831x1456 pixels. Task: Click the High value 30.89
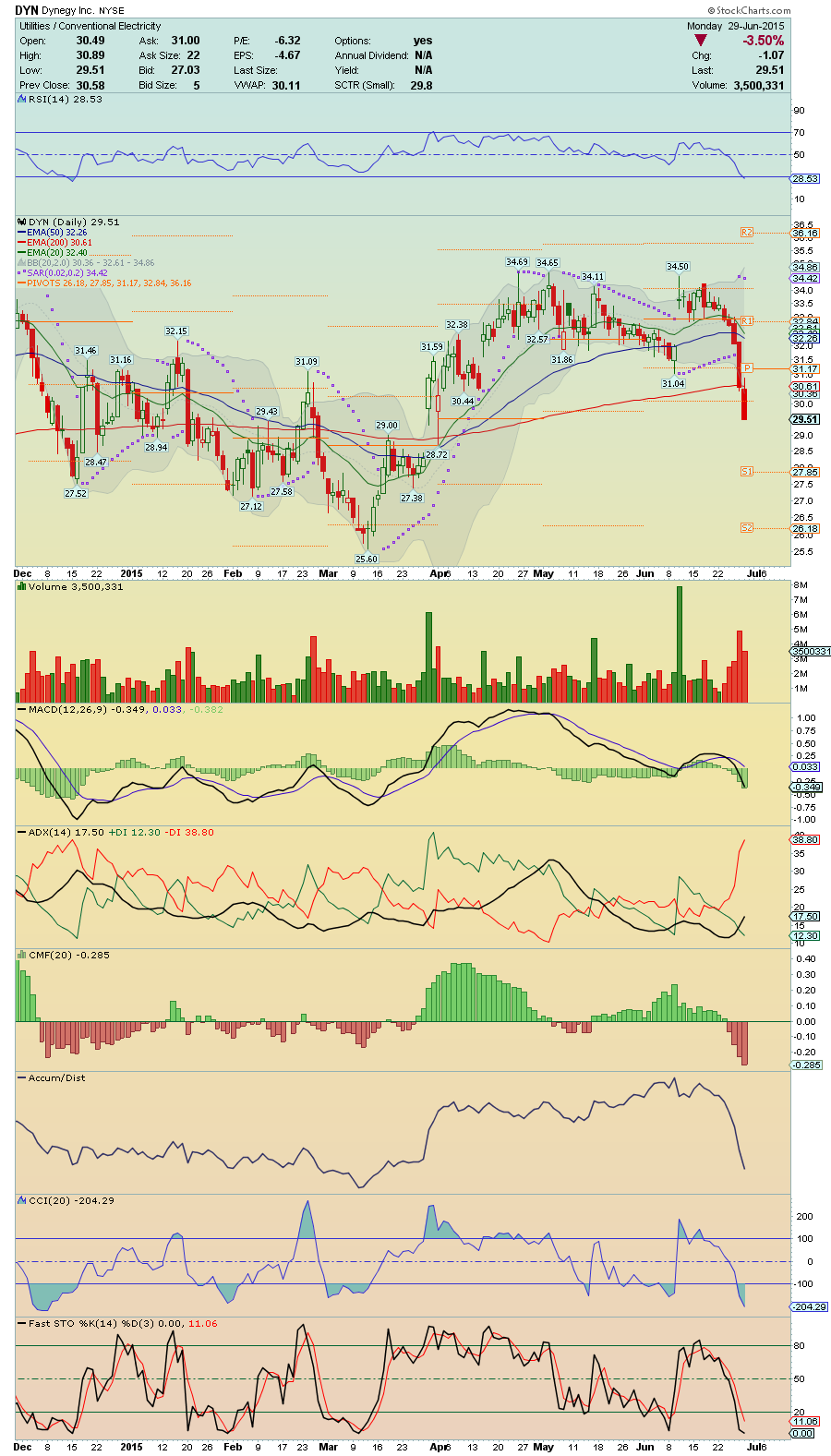click(90, 55)
